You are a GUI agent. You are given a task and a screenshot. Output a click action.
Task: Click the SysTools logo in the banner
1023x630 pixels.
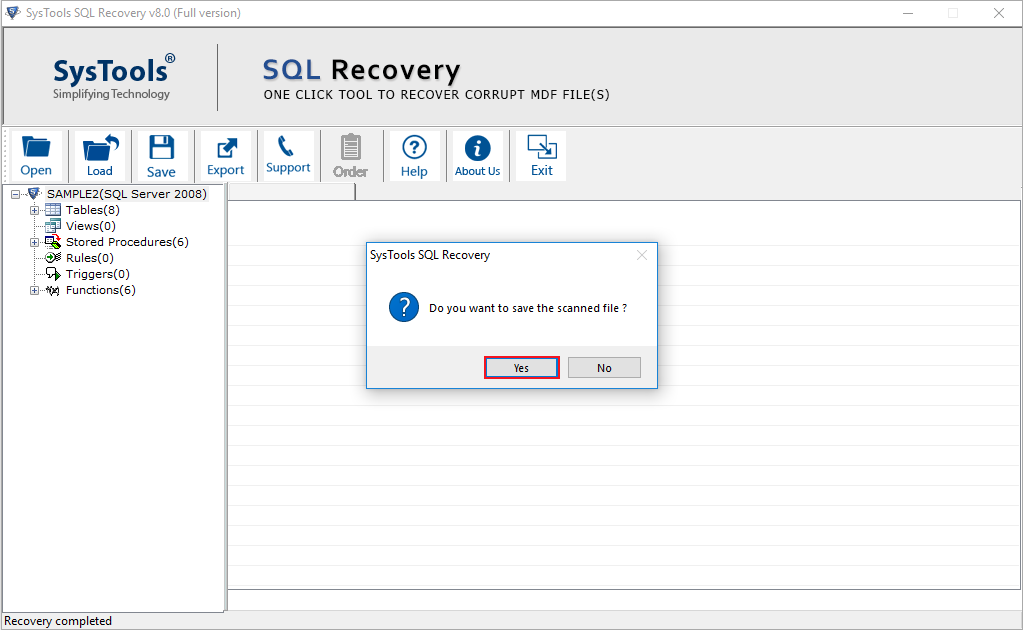coord(113,77)
